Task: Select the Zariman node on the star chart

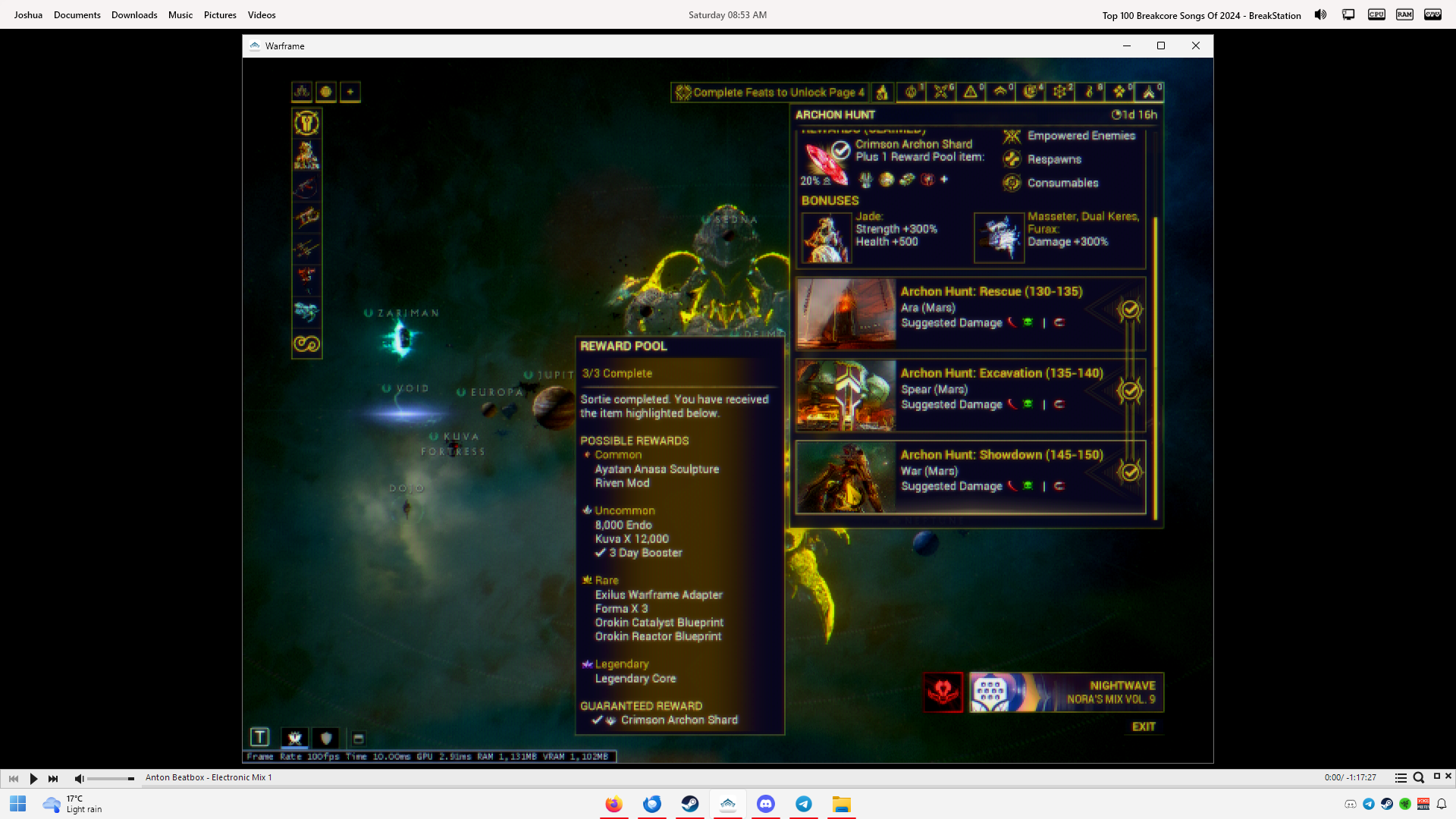Action: click(x=400, y=338)
